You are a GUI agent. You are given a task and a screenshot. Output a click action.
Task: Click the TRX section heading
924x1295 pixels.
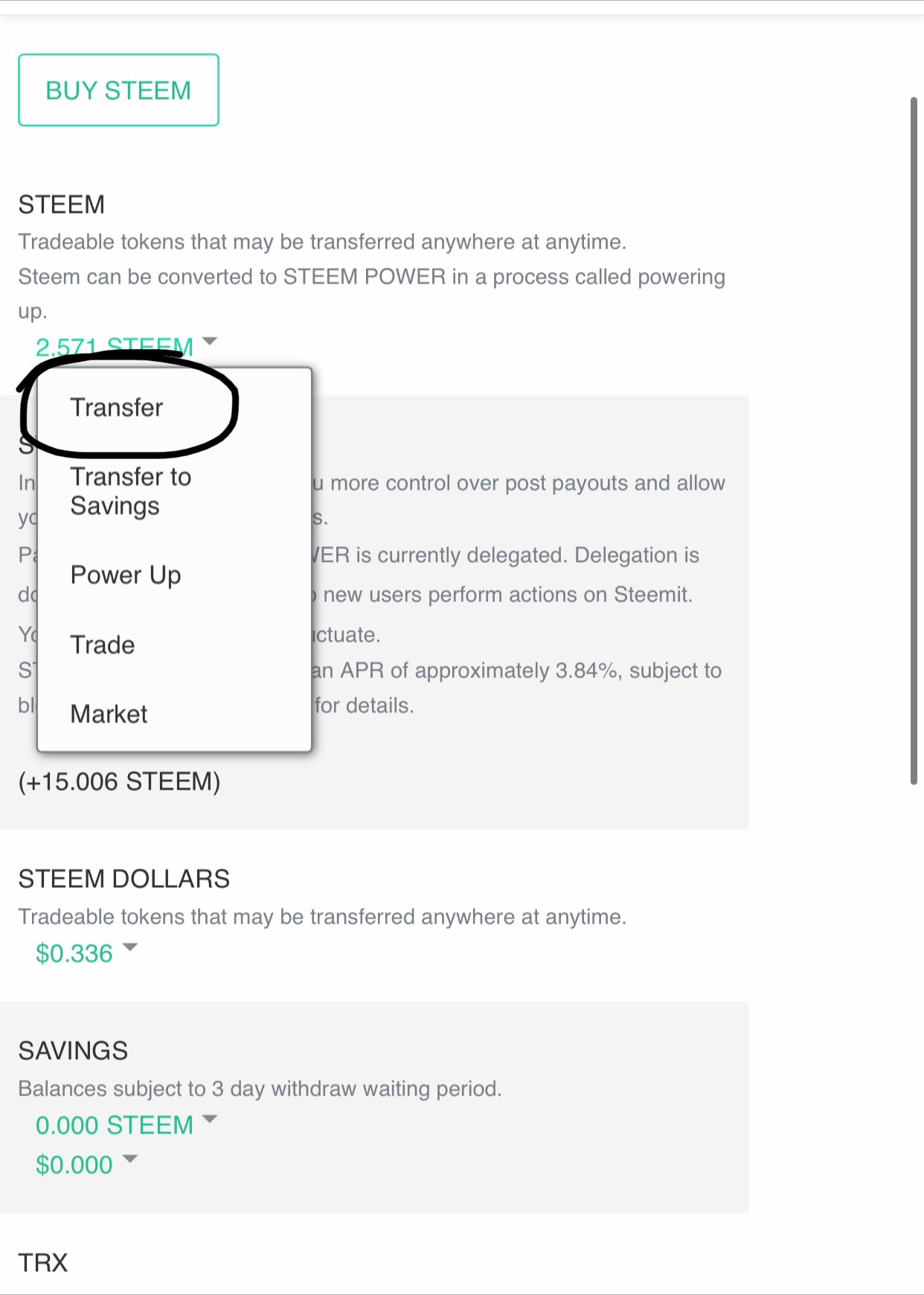[x=43, y=1263]
